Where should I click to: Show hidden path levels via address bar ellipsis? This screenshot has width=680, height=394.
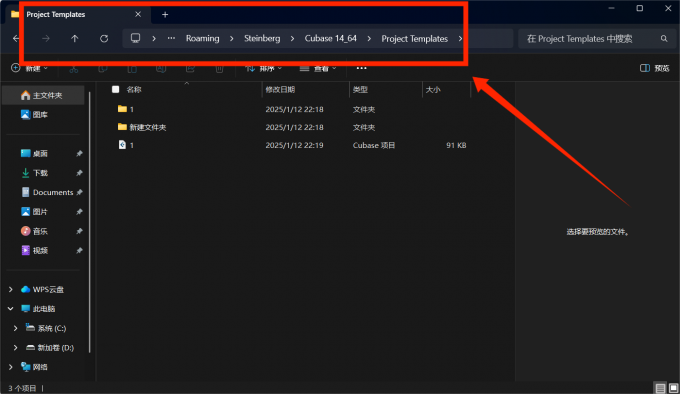pos(171,38)
